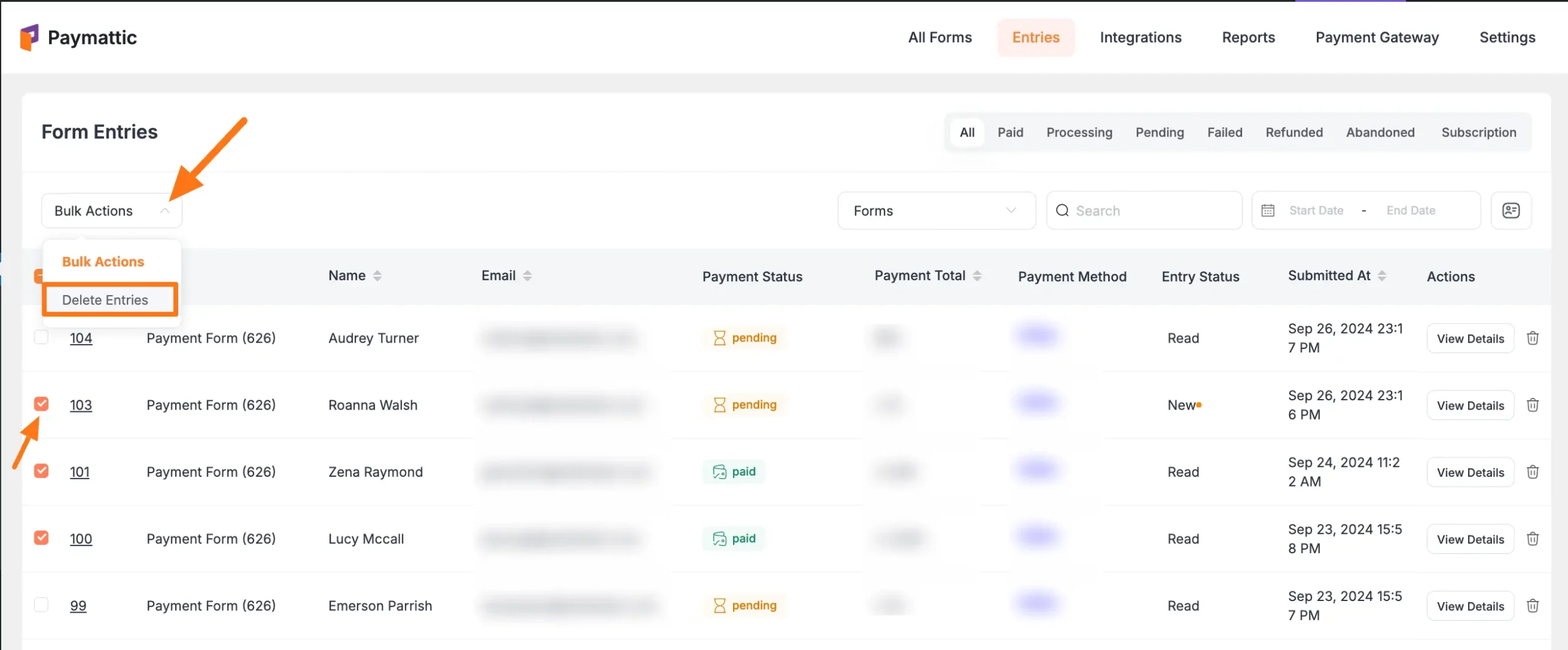Delete Zena Raymond entry via trash icon
The height and width of the screenshot is (650, 1568).
1532,472
